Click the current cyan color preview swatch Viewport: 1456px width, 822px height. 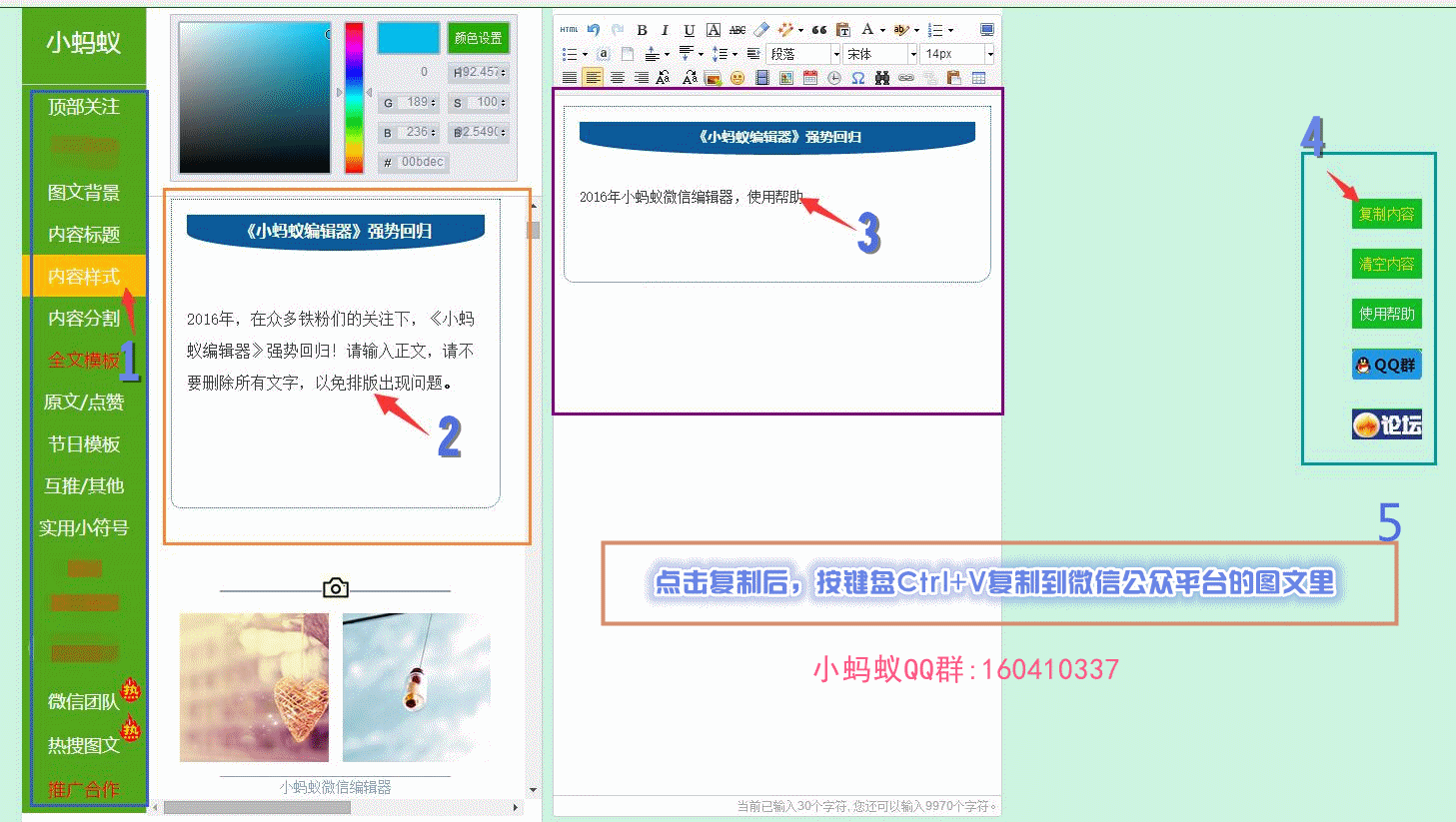pos(408,38)
